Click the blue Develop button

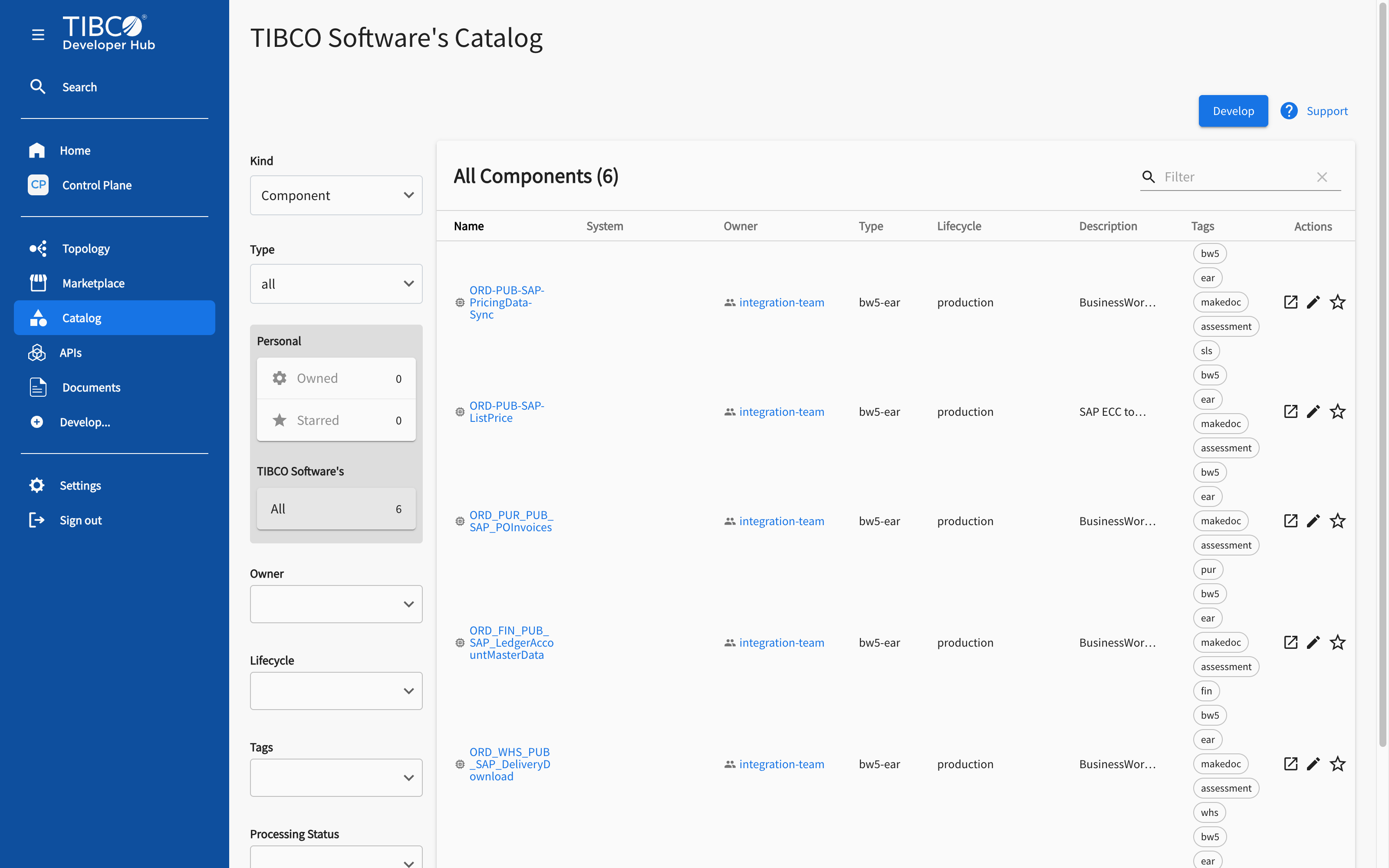pyautogui.click(x=1233, y=111)
